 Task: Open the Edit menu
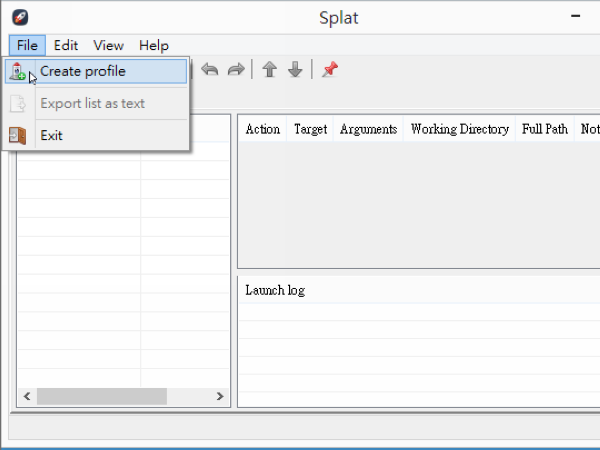(66, 45)
